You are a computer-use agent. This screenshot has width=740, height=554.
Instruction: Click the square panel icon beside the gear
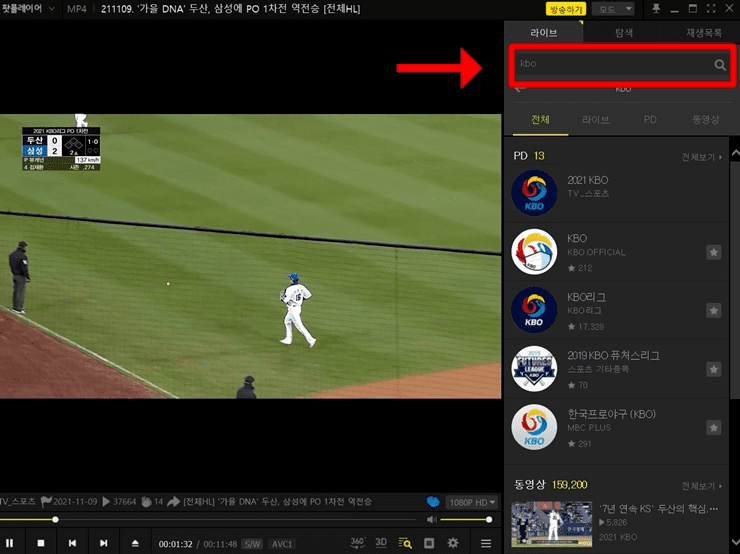pyautogui.click(x=429, y=543)
